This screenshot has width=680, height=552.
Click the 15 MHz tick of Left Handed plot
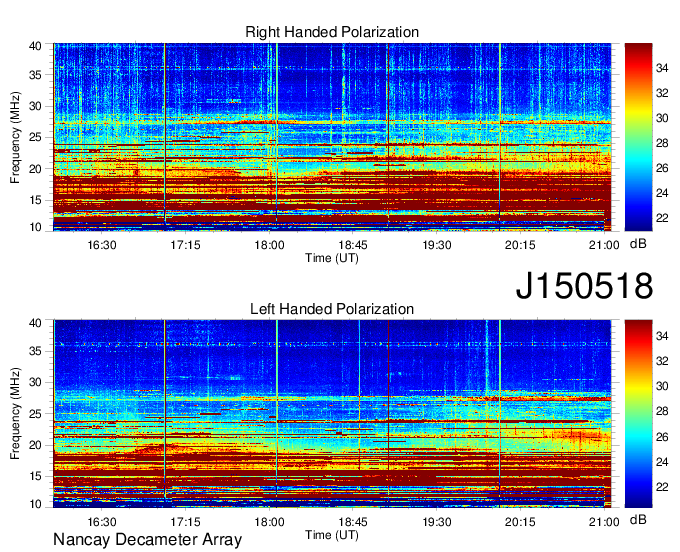[x=35, y=477]
